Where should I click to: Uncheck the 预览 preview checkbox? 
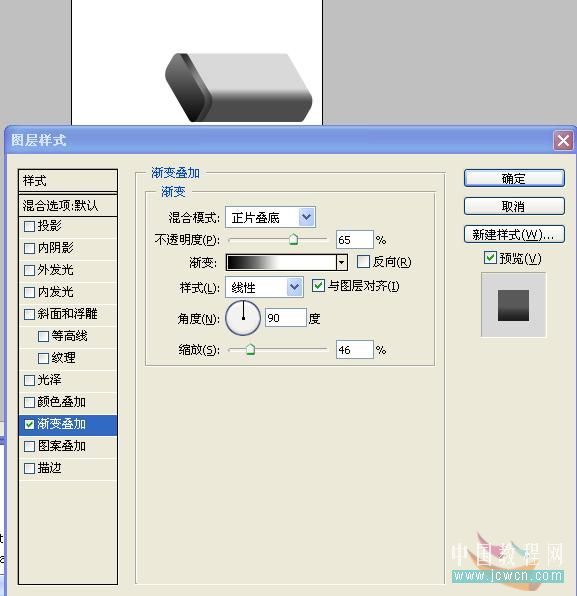490,258
